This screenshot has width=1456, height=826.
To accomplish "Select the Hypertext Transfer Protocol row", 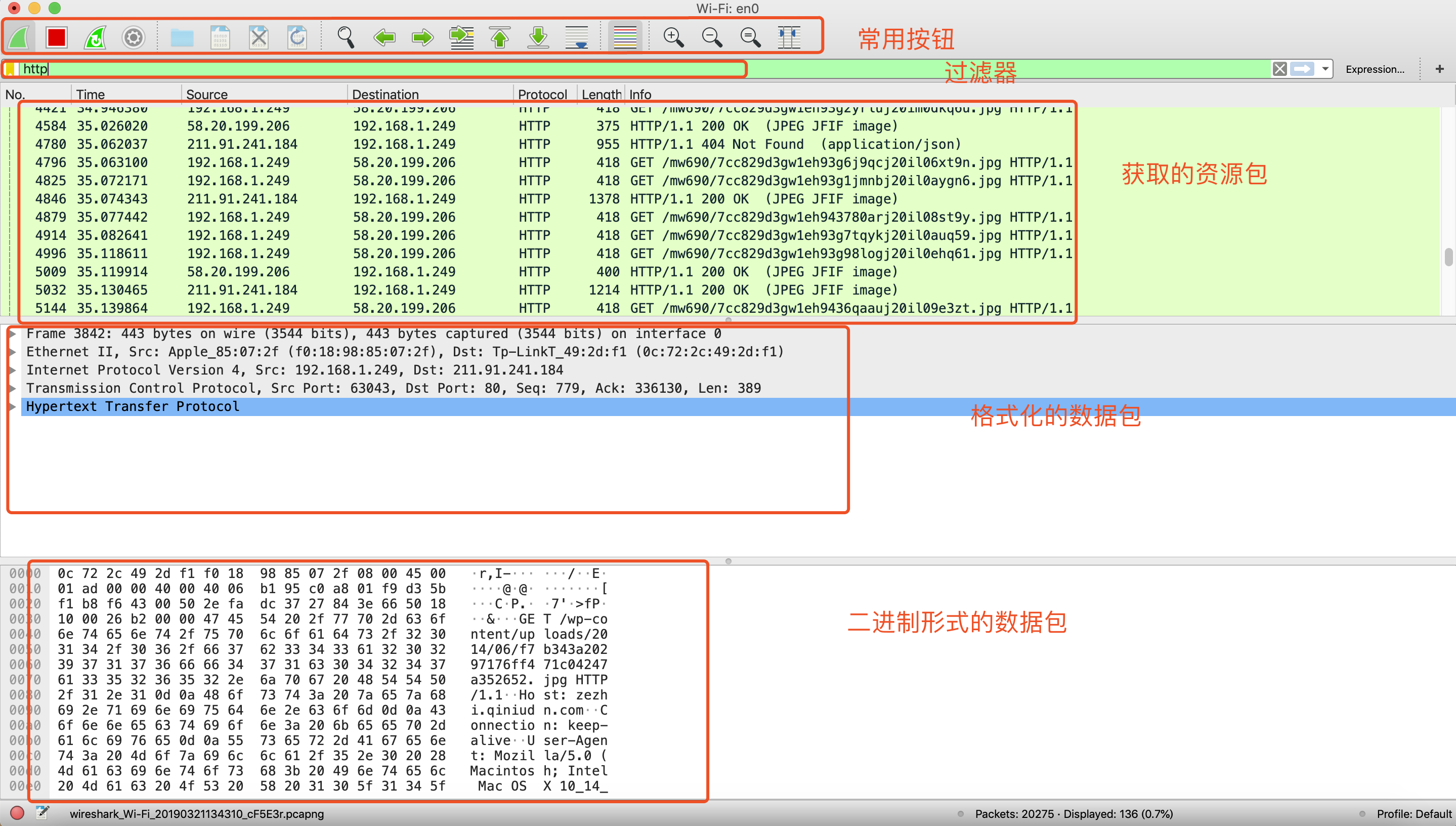I will (738, 406).
